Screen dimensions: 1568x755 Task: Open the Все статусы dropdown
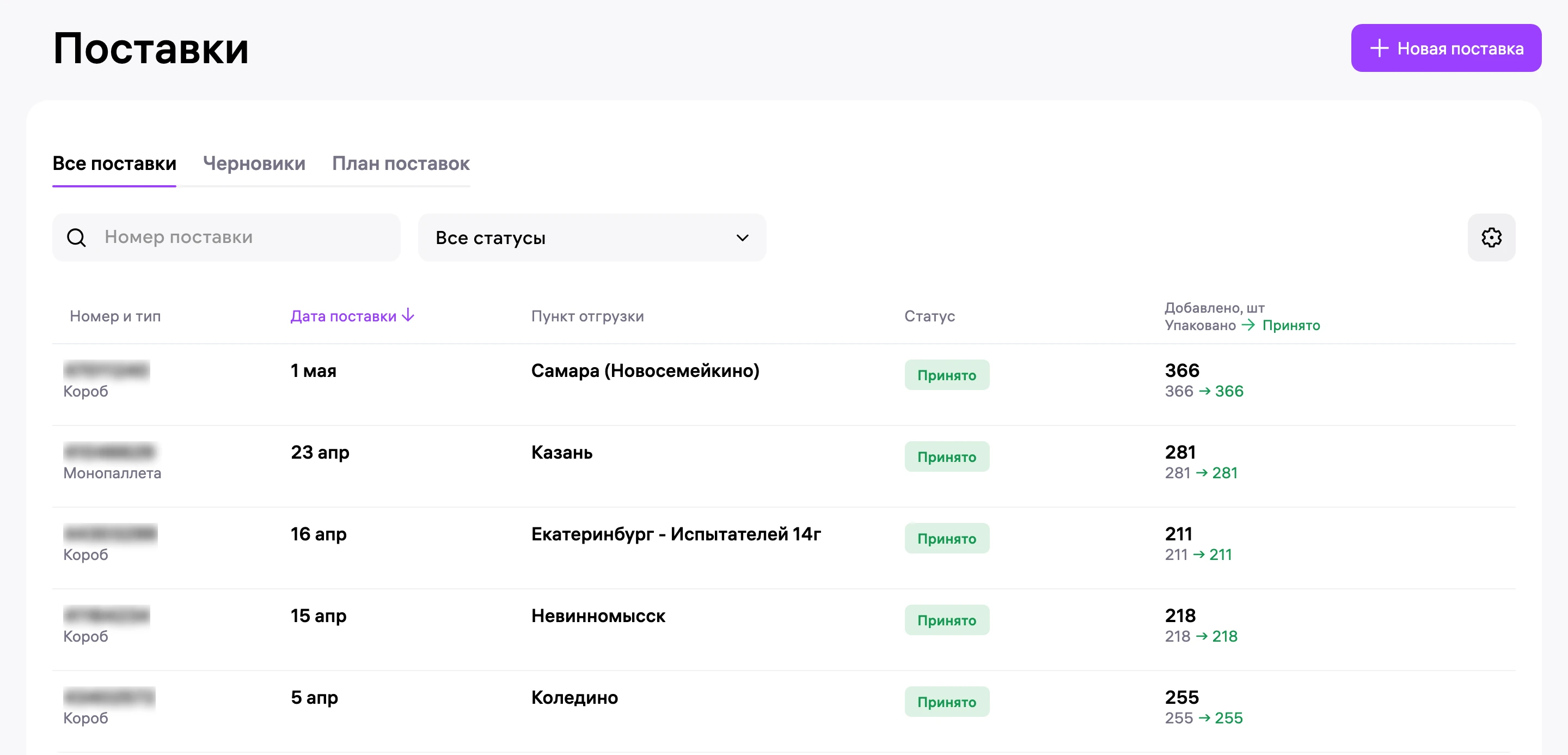[592, 238]
